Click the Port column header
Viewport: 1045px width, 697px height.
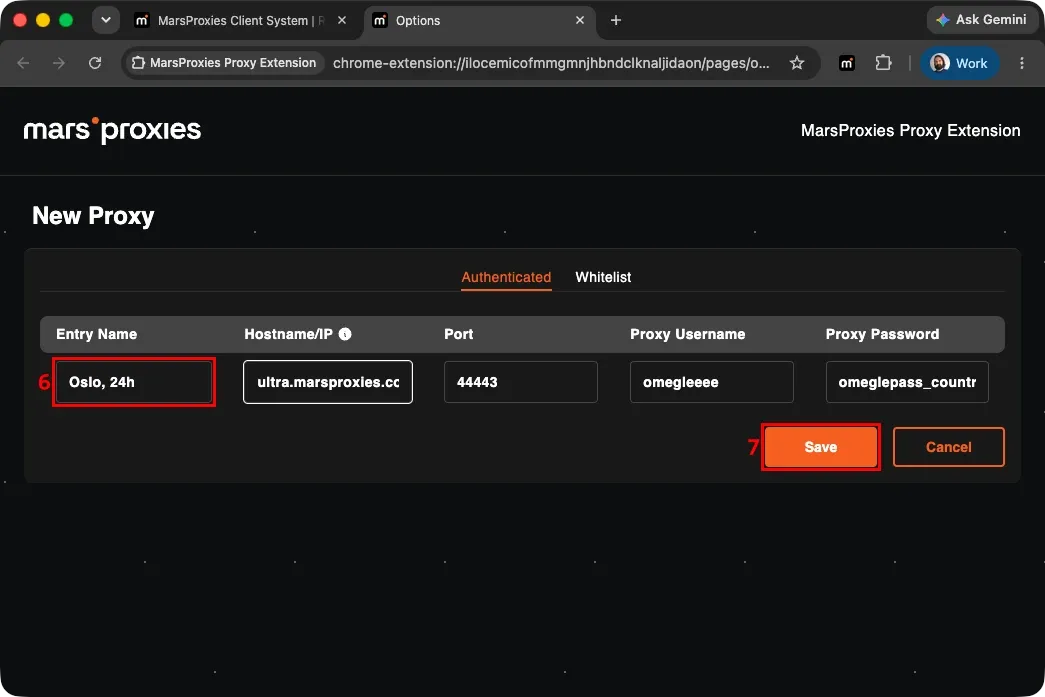point(459,335)
